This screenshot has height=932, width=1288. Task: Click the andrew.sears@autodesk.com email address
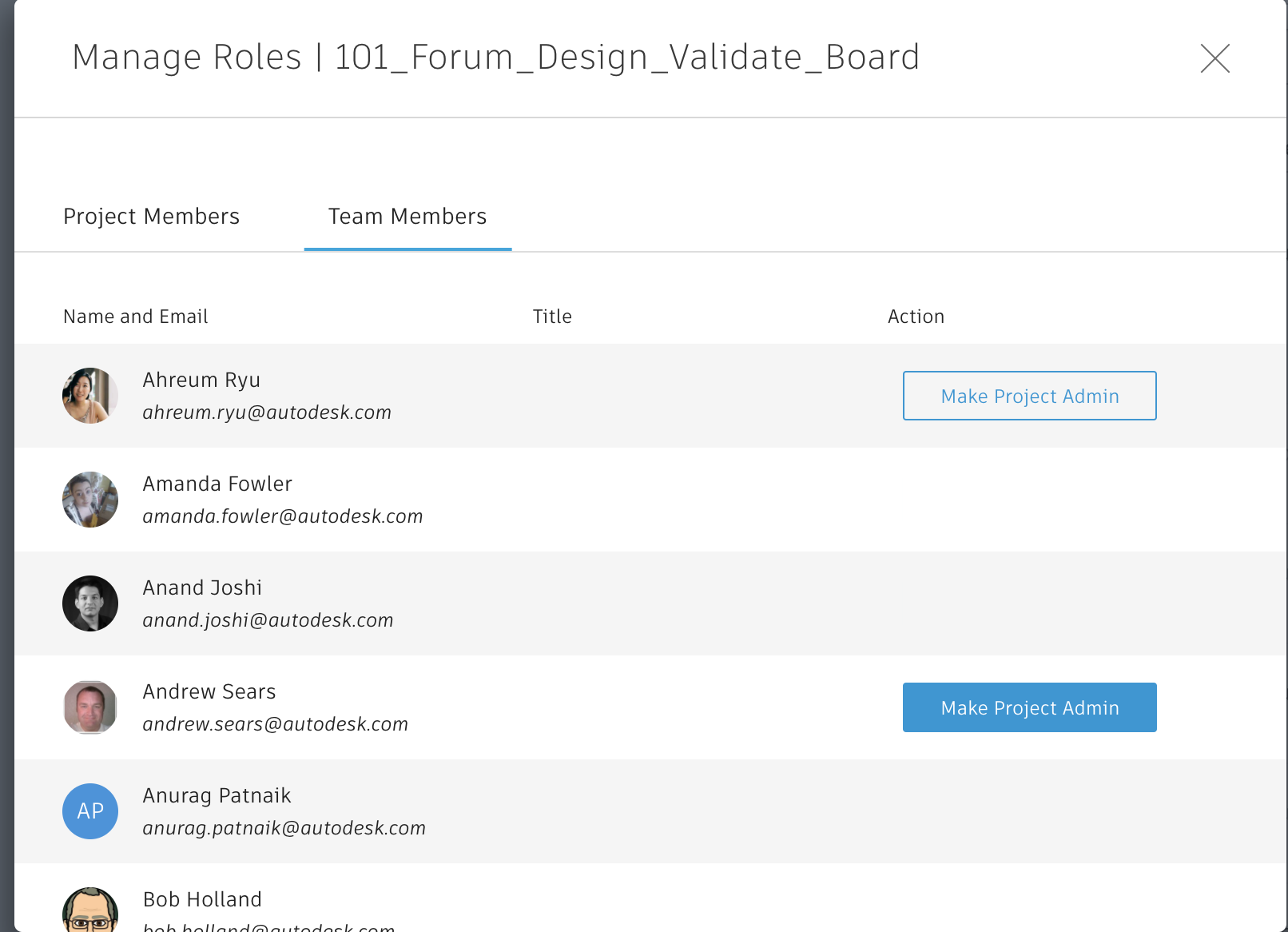(x=276, y=724)
